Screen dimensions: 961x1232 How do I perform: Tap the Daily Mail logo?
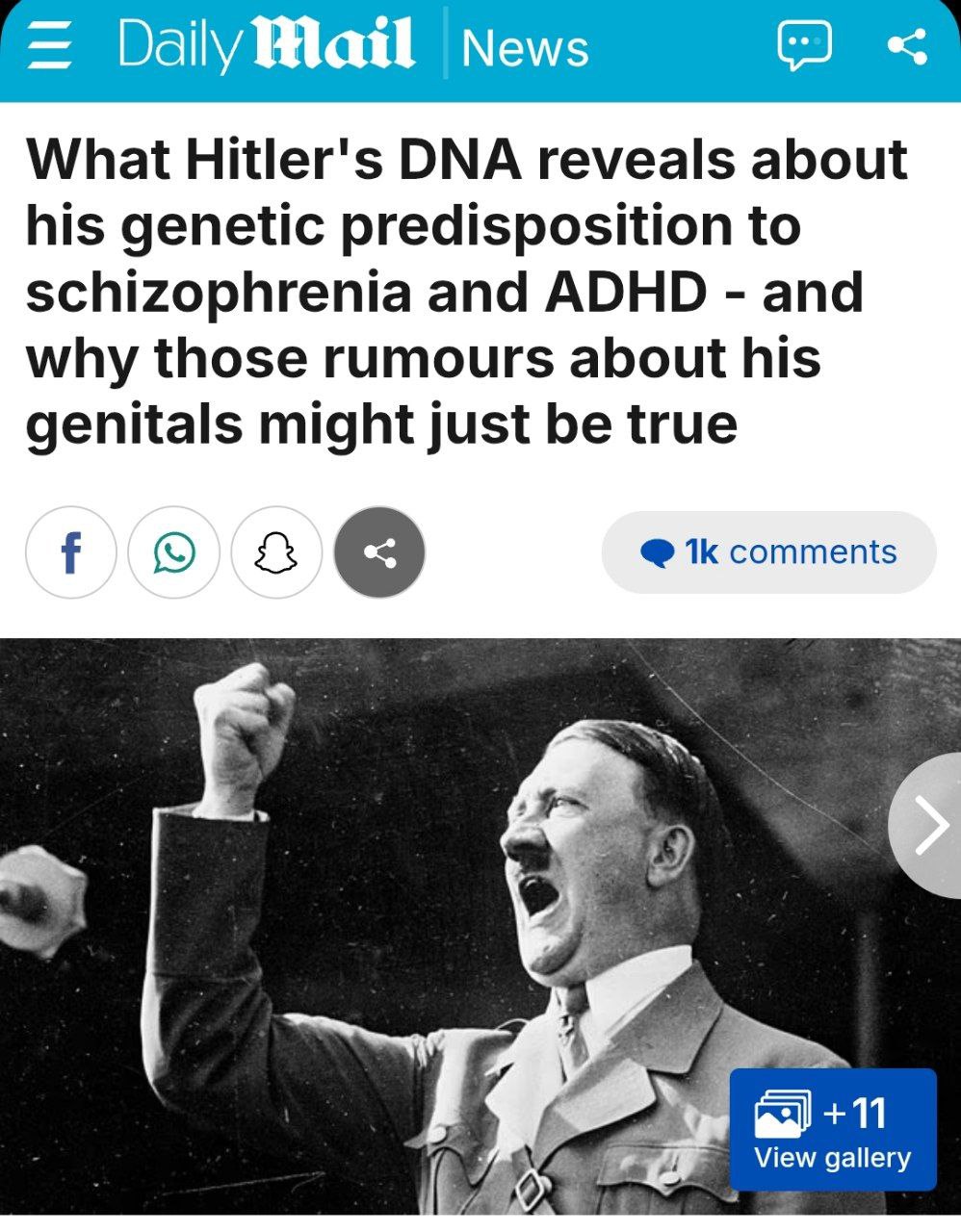pos(267,45)
